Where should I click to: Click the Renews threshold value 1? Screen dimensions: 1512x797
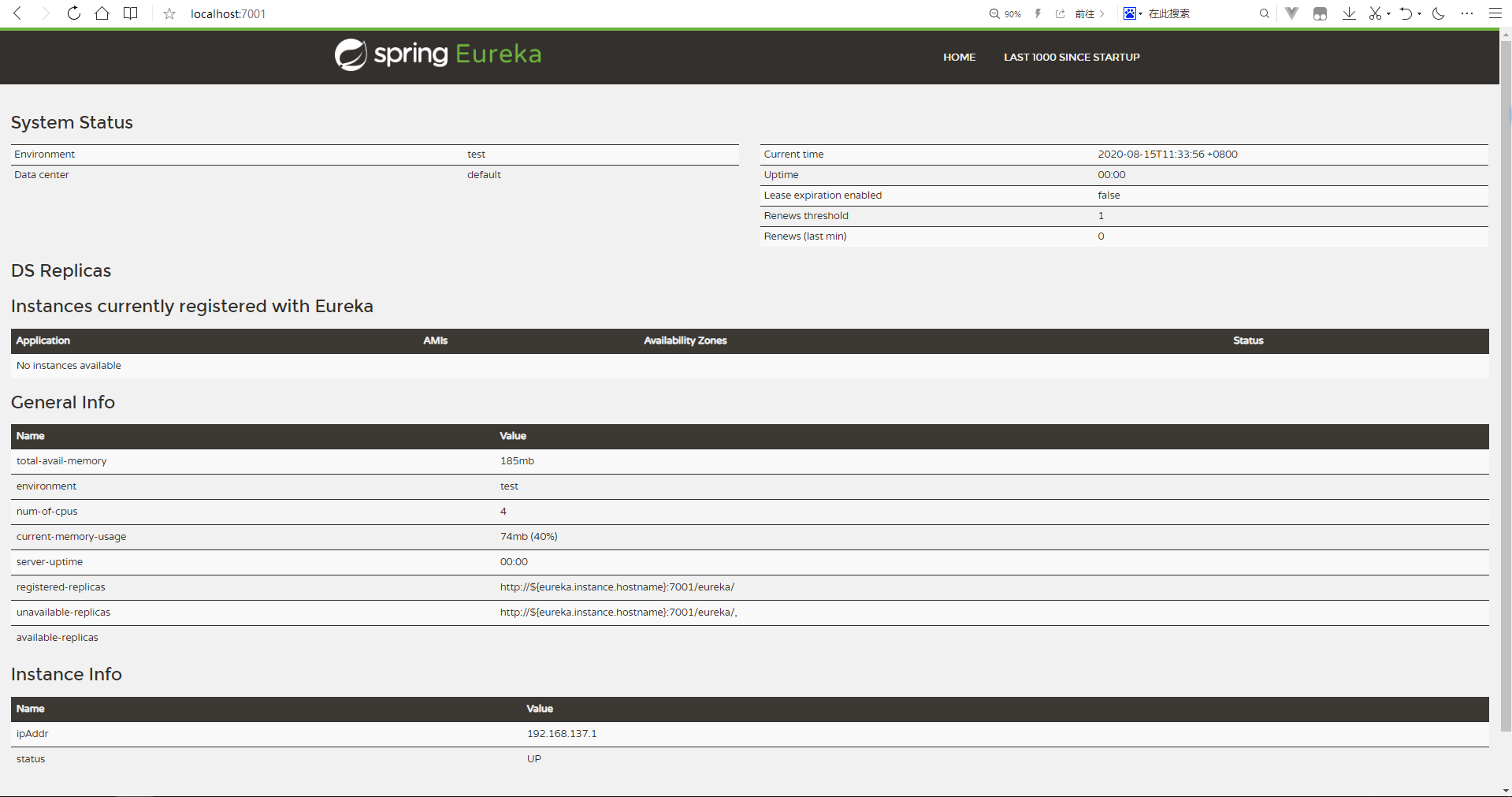tap(1101, 216)
